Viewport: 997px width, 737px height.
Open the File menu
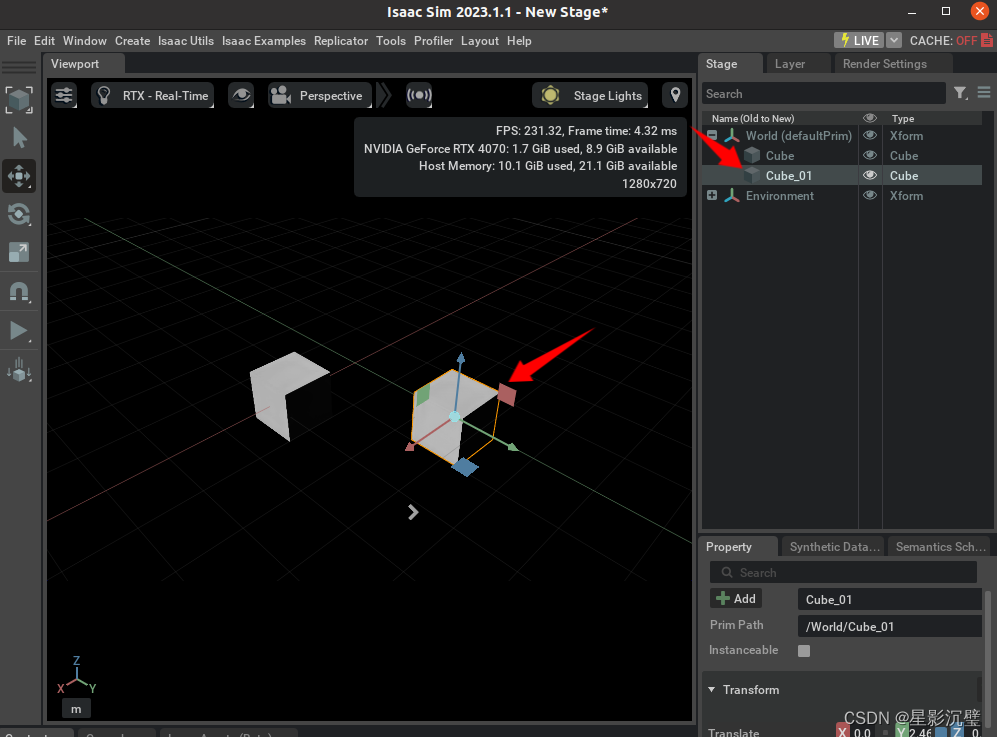17,41
